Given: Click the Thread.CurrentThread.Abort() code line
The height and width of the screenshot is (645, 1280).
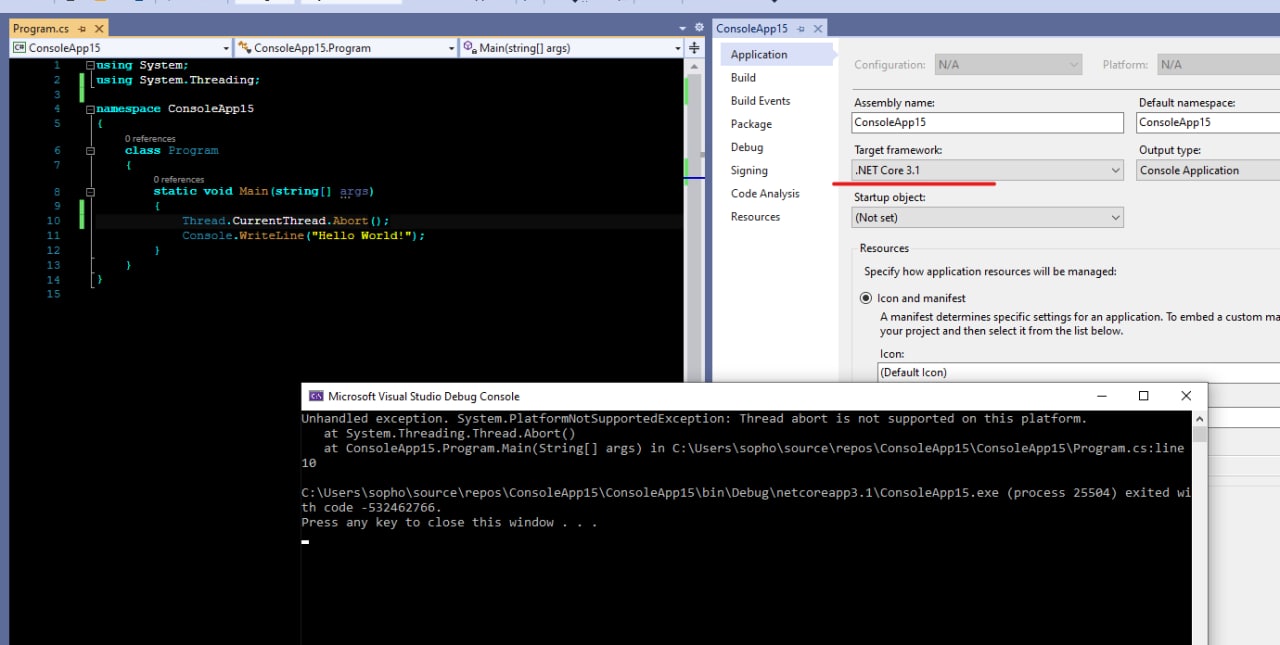Looking at the screenshot, I should coord(285,221).
